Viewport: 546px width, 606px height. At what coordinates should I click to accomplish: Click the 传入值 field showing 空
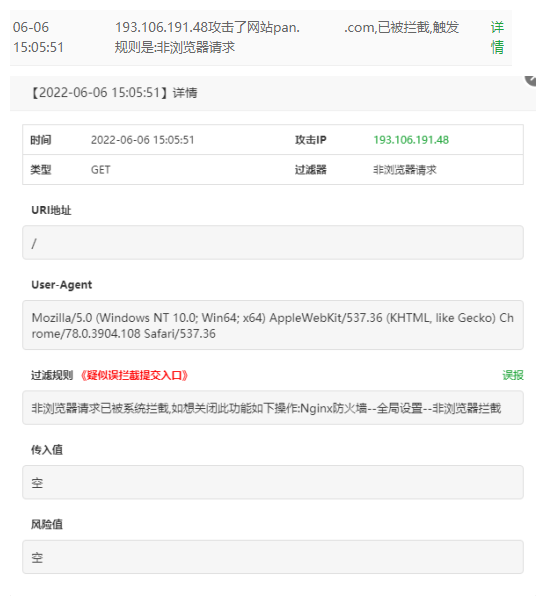[273, 482]
